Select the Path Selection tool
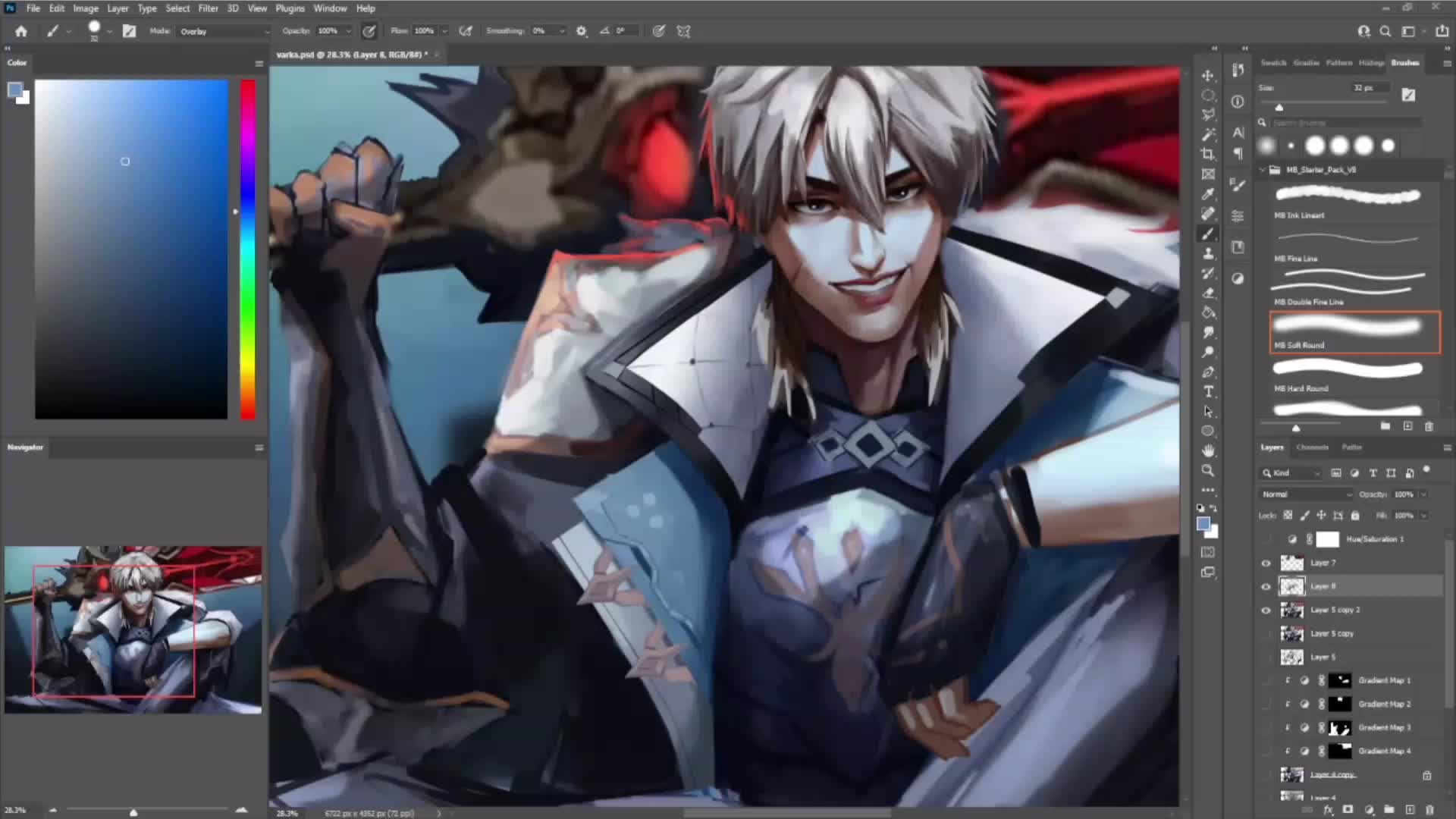Image resolution: width=1456 pixels, height=819 pixels. coord(1208,411)
